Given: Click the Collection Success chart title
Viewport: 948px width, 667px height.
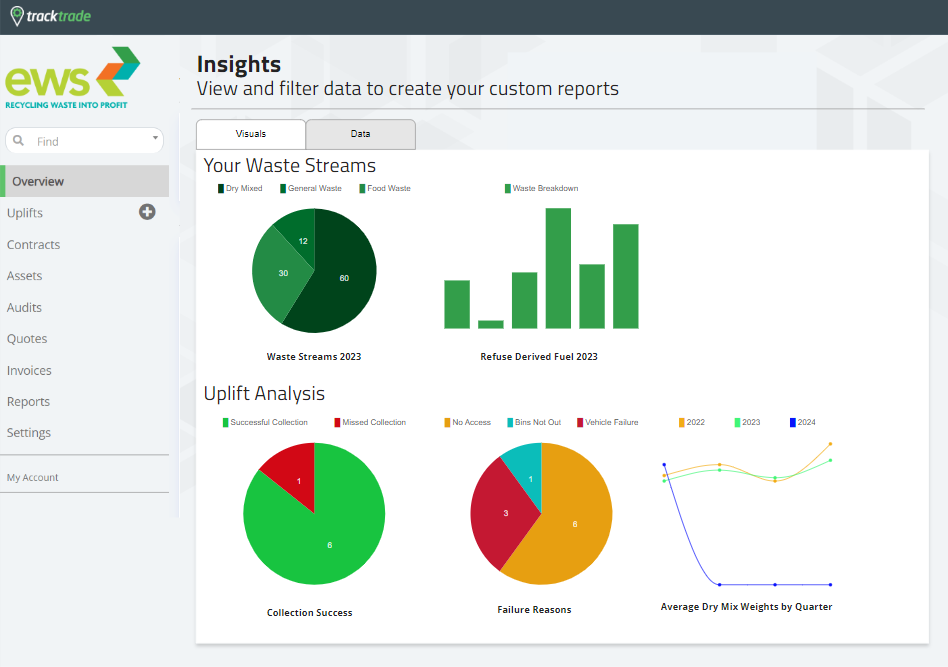Looking at the screenshot, I should [310, 613].
